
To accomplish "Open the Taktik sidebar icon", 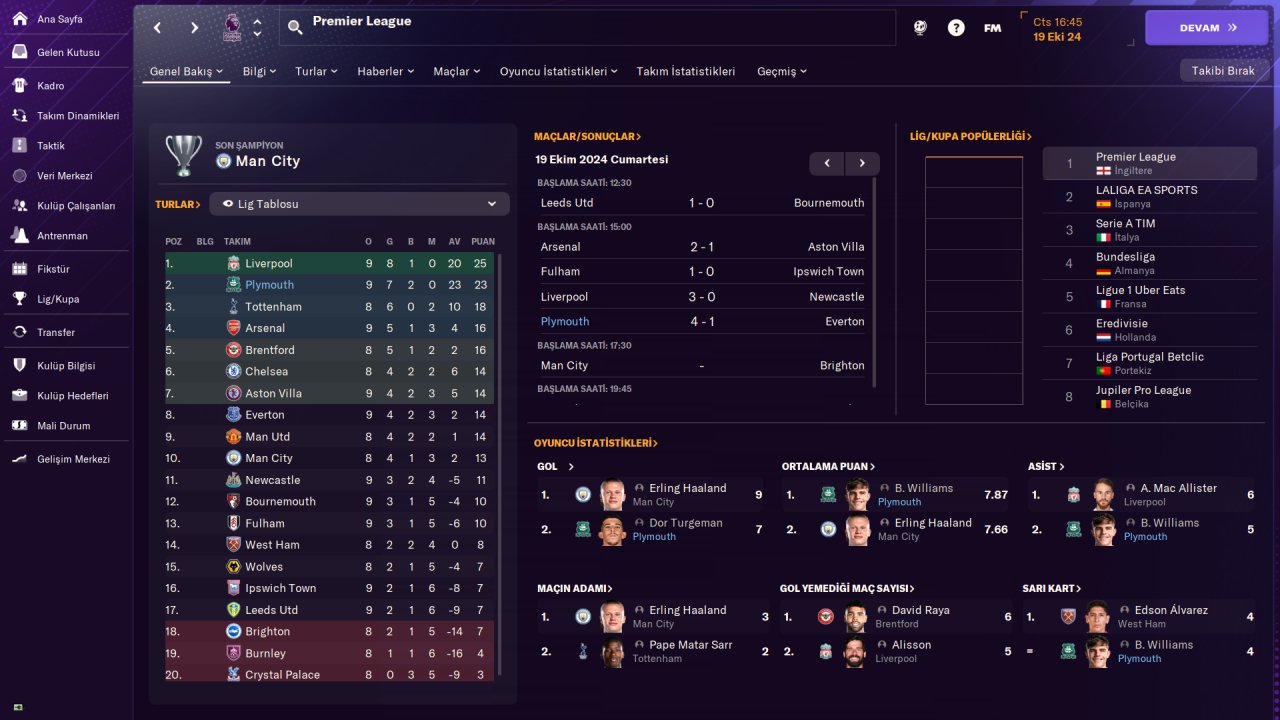I will [19, 145].
